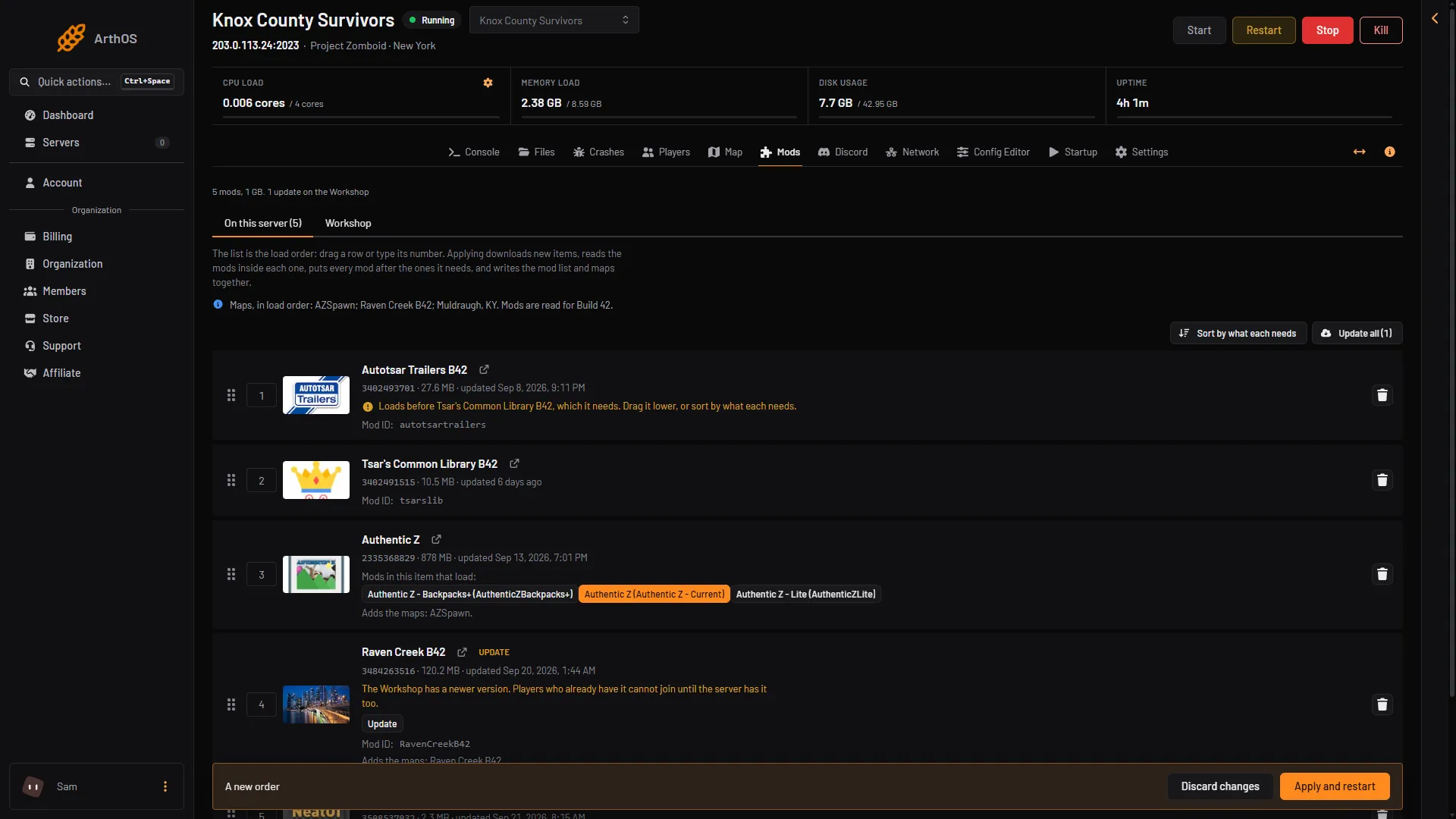Open CPU load settings gear icon
The image size is (1456, 819).
click(x=488, y=83)
